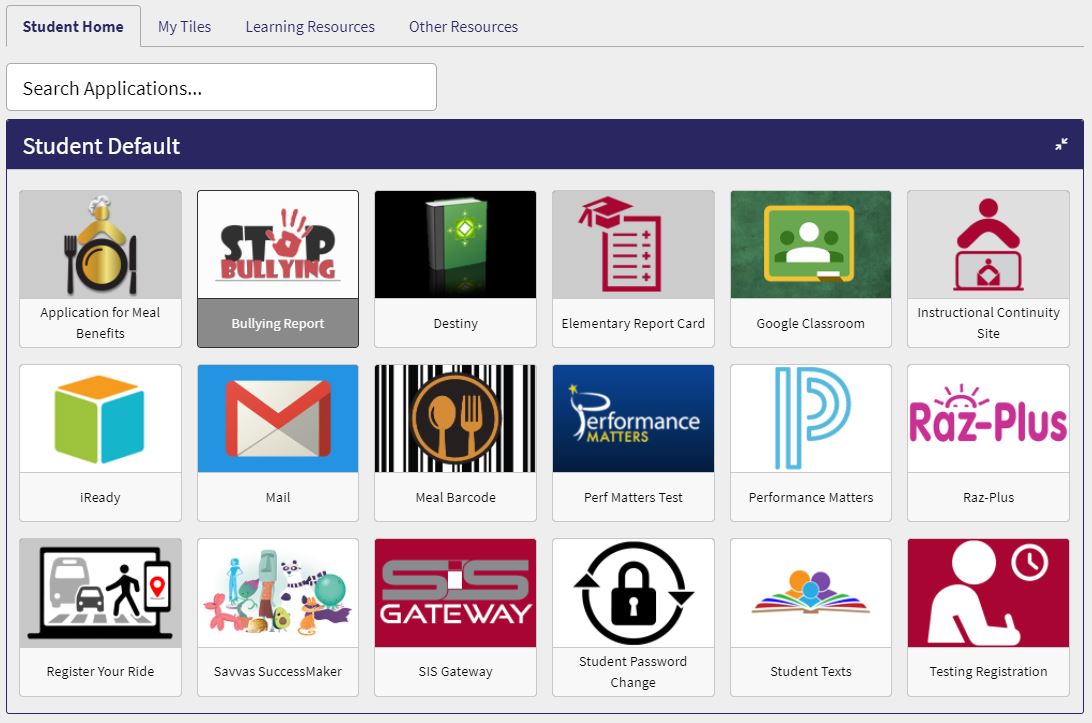Click the Destiny book icon
Screen dimensions: 1092x723
(455, 245)
